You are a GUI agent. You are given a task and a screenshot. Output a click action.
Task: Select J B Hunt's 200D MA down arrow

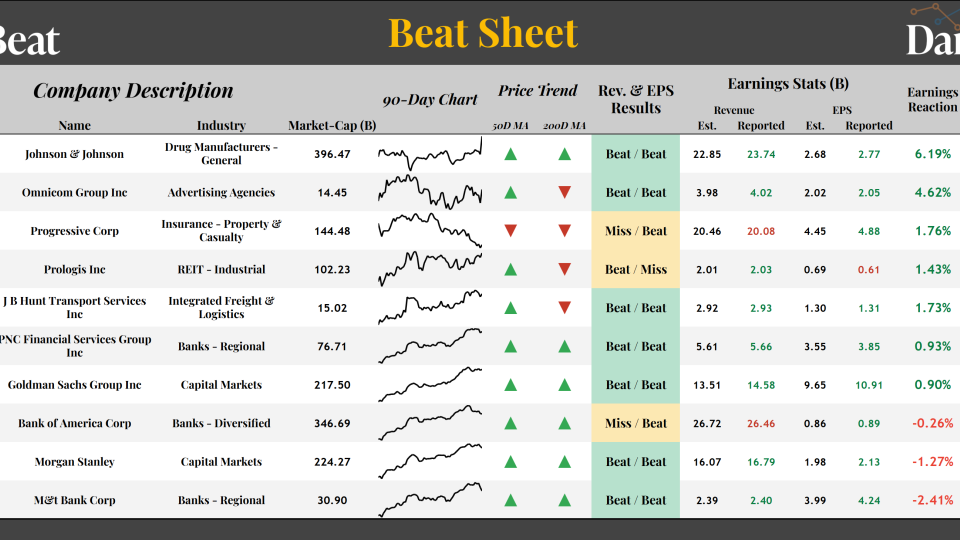564,308
